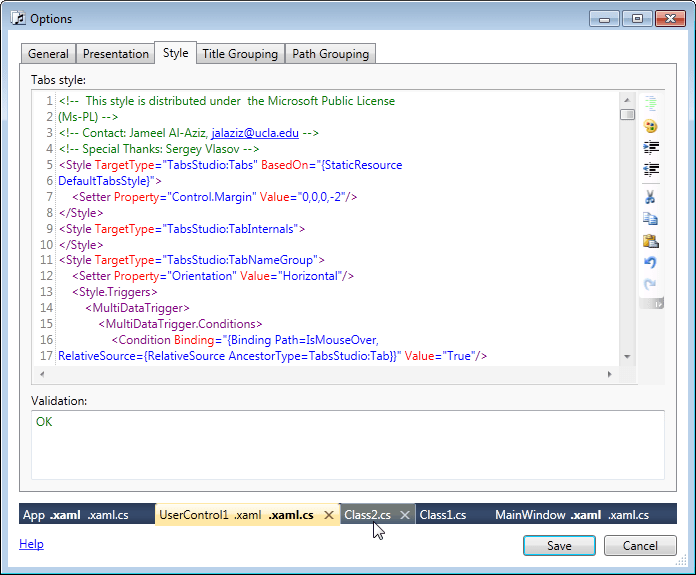Select the Class2.cs tab in preview
This screenshot has height=575, width=696.
(368, 515)
